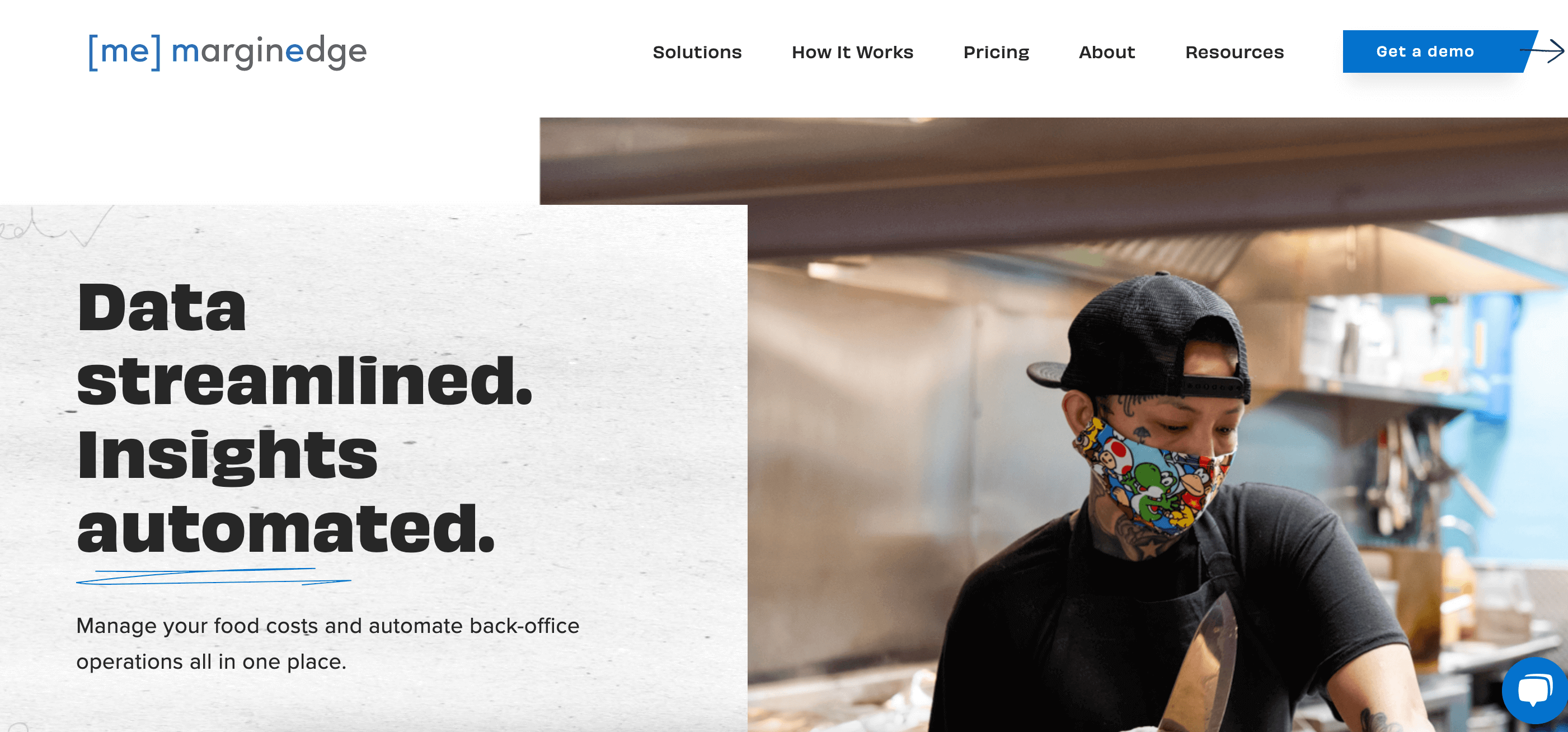Click the 'Data streamlined.' headline
This screenshot has width=1568, height=732.
(x=304, y=344)
